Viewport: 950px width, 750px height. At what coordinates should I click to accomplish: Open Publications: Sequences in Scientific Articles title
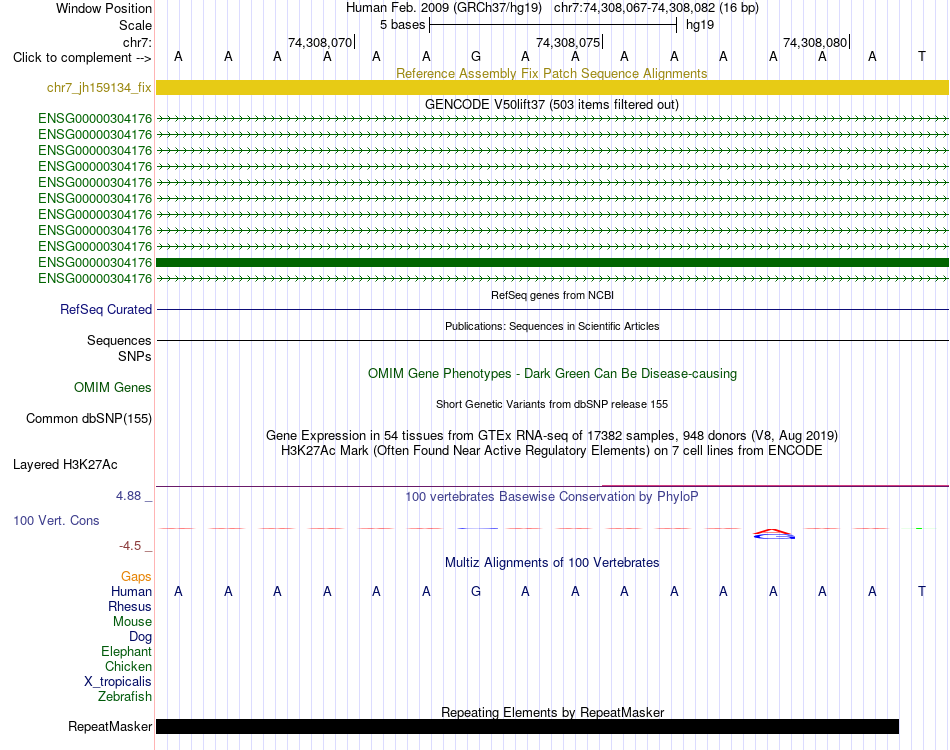[x=552, y=326]
